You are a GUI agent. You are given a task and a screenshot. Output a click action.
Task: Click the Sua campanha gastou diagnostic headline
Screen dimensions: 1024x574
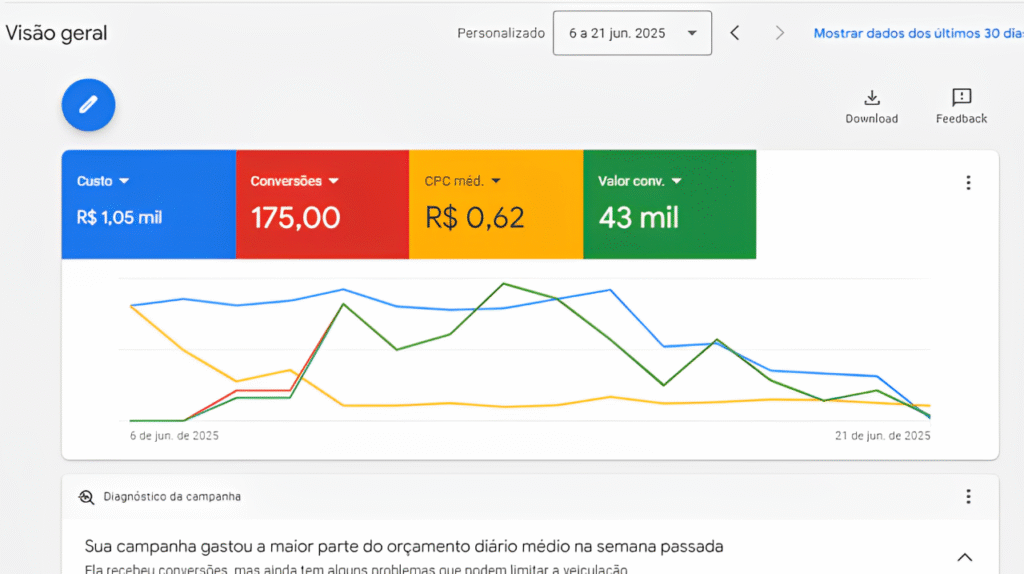(404, 547)
